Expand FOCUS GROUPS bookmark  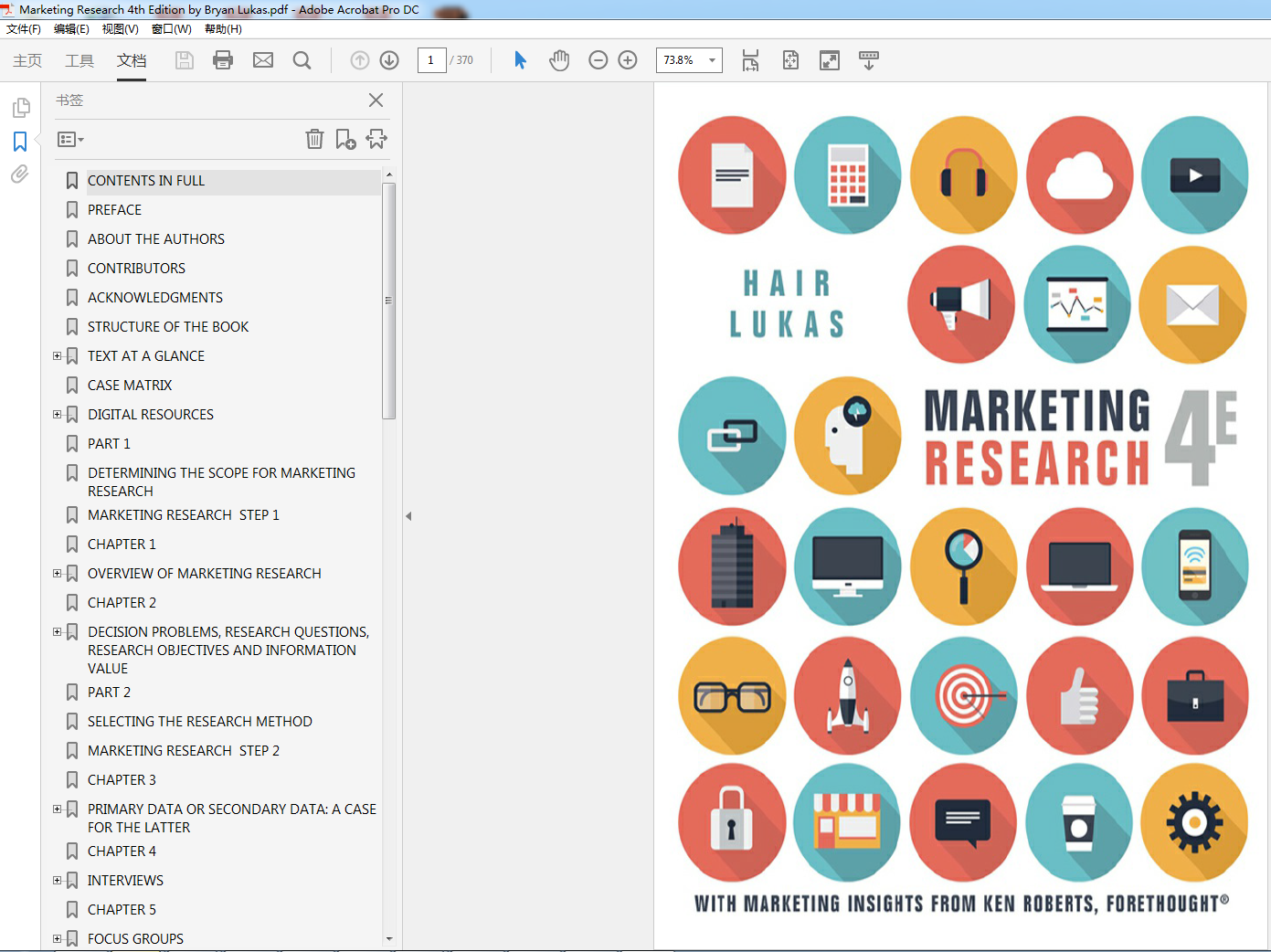[x=57, y=939]
